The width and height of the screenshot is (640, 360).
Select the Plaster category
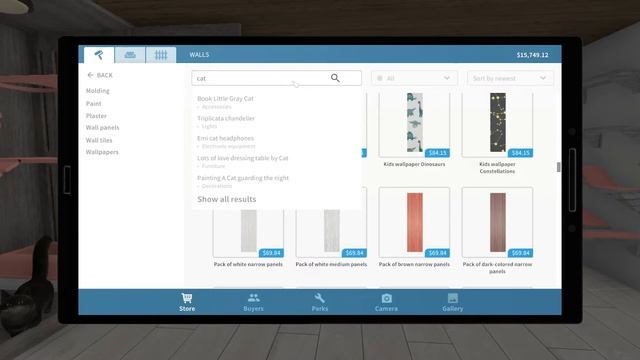(96, 116)
